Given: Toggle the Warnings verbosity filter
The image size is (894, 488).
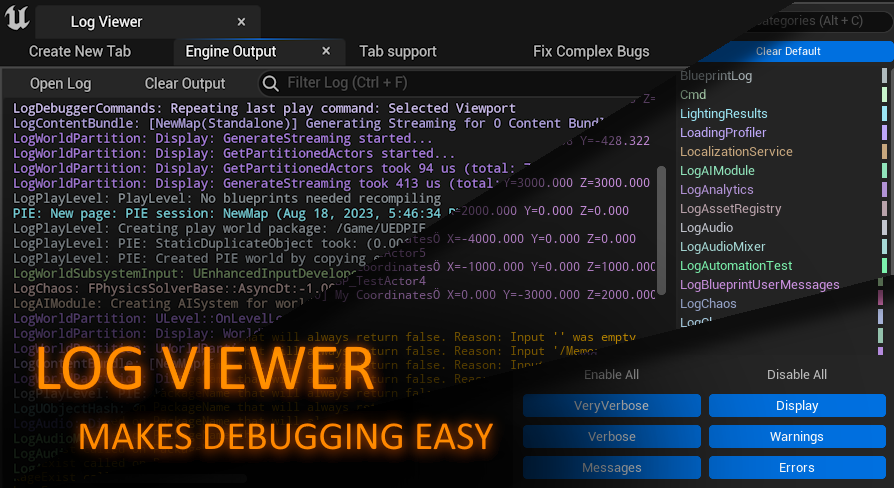Looking at the screenshot, I should [797, 436].
